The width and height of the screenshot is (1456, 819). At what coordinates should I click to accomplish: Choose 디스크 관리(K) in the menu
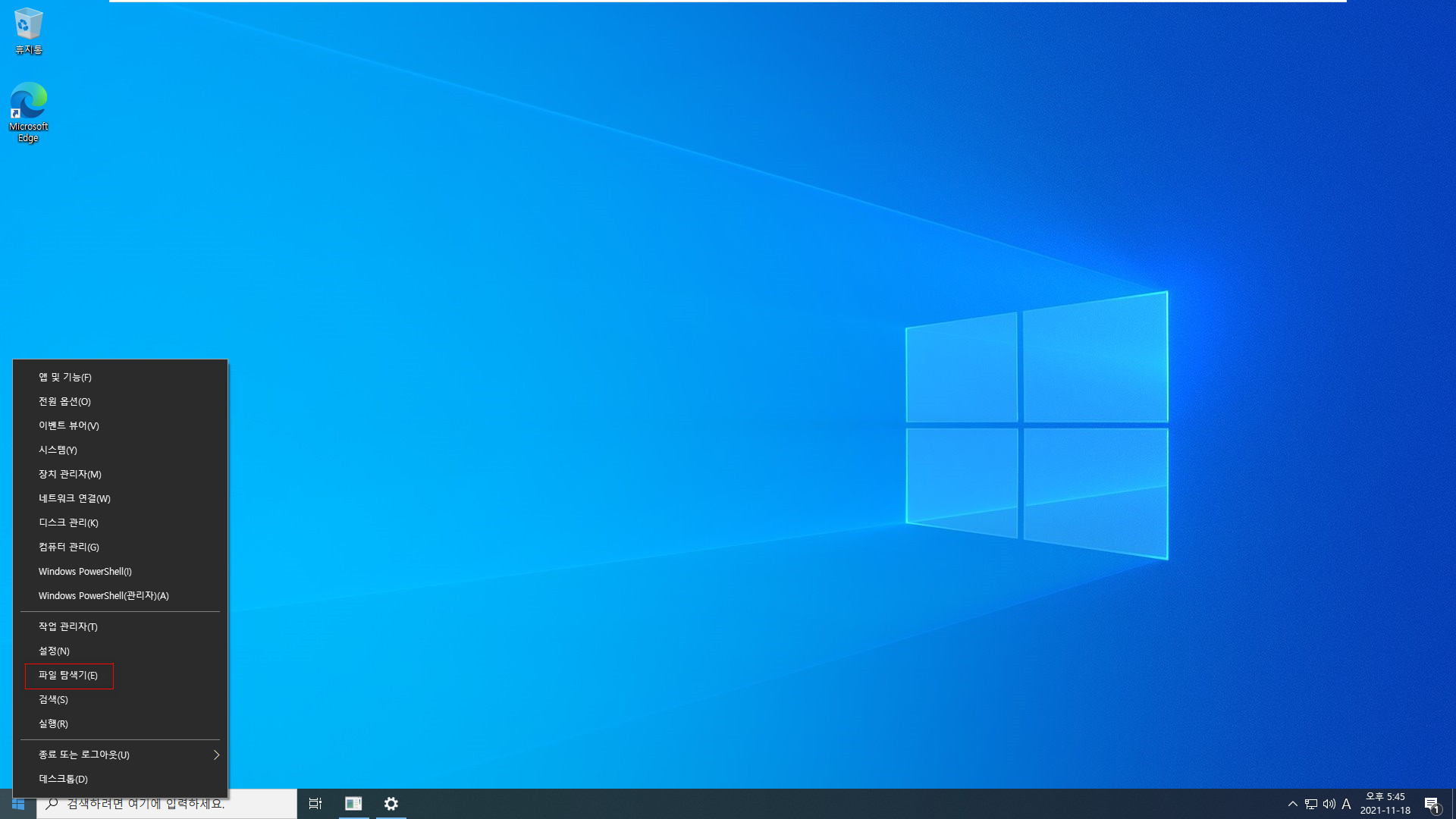pos(68,522)
